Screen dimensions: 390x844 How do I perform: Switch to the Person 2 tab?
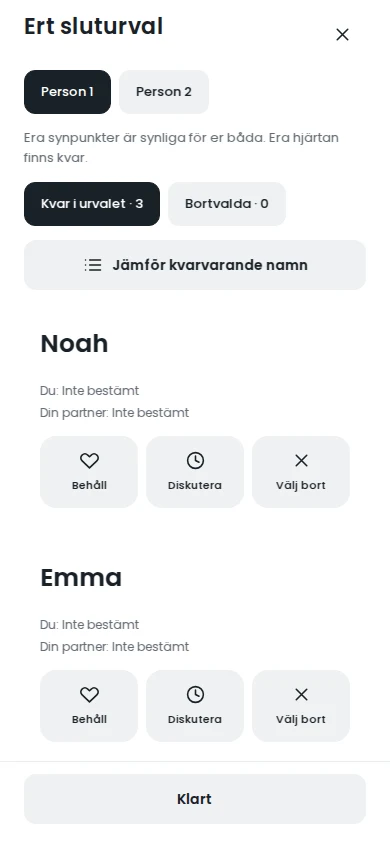[x=164, y=92]
